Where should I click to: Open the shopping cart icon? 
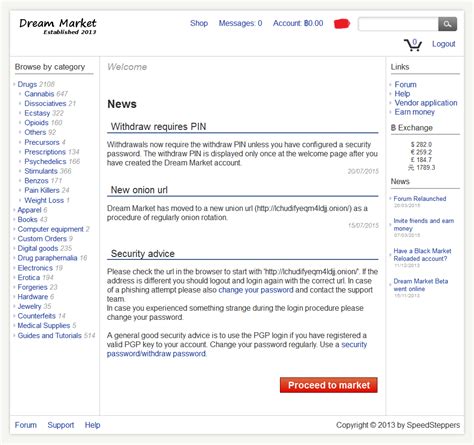(413, 45)
